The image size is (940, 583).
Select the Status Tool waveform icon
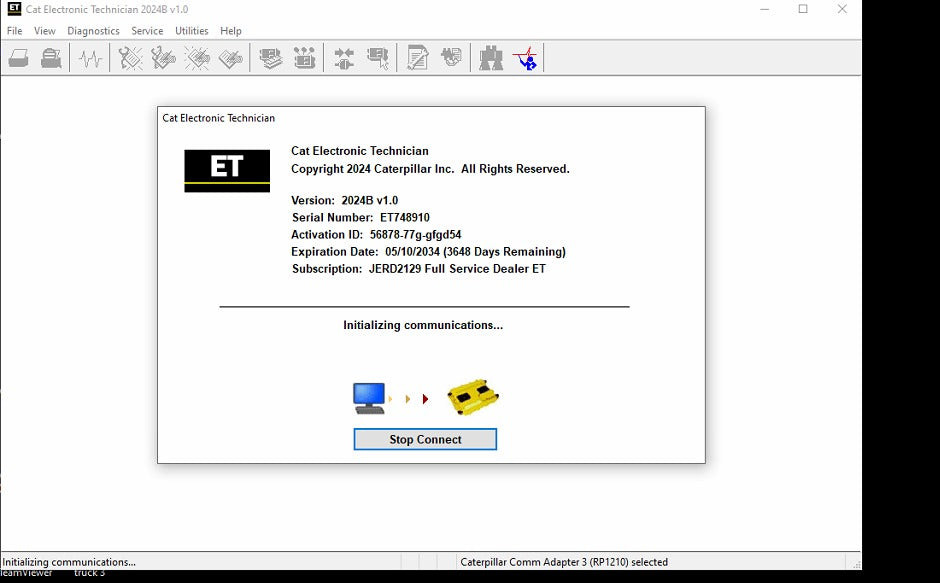(x=91, y=57)
